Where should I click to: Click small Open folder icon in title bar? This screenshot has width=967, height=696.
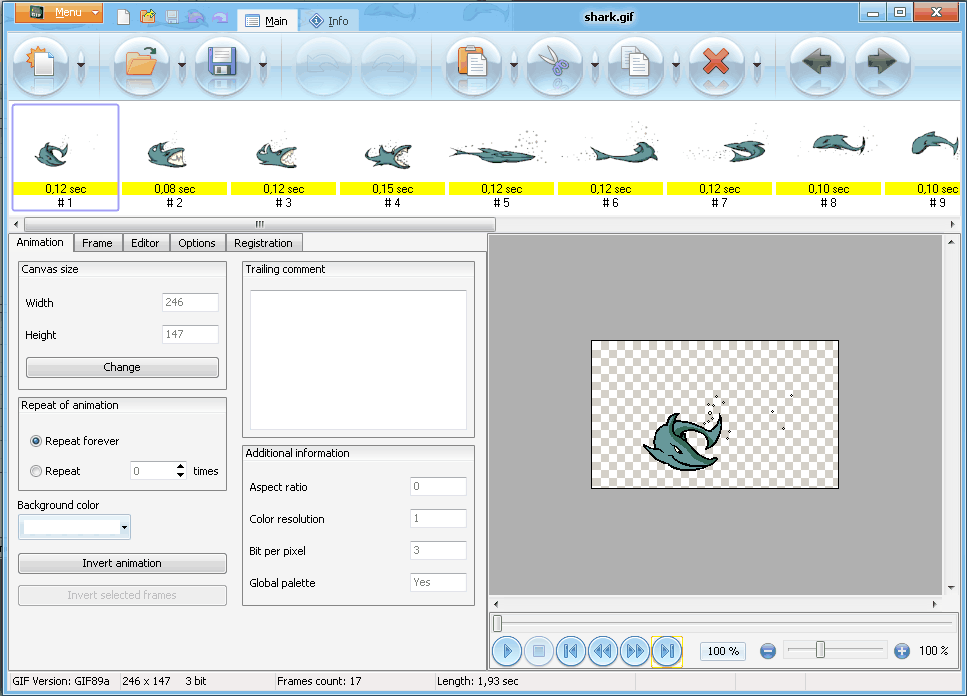[148, 17]
